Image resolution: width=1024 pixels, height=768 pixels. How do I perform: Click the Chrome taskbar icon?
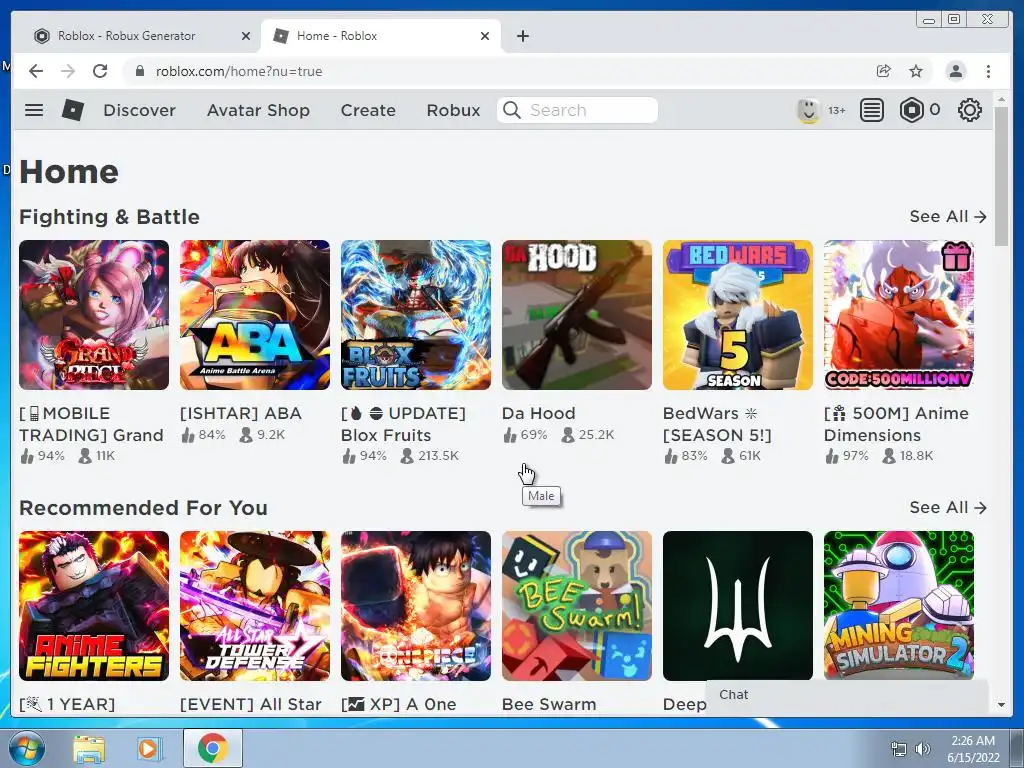point(212,748)
